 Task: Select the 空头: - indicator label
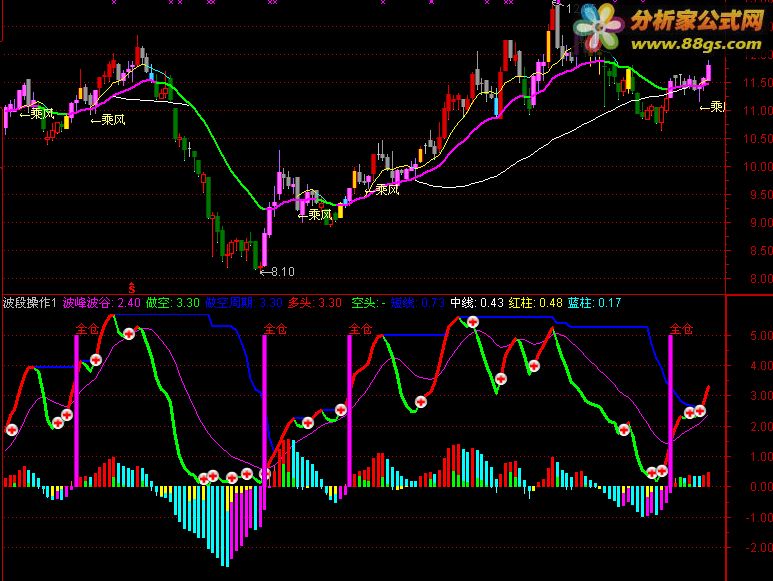368,303
